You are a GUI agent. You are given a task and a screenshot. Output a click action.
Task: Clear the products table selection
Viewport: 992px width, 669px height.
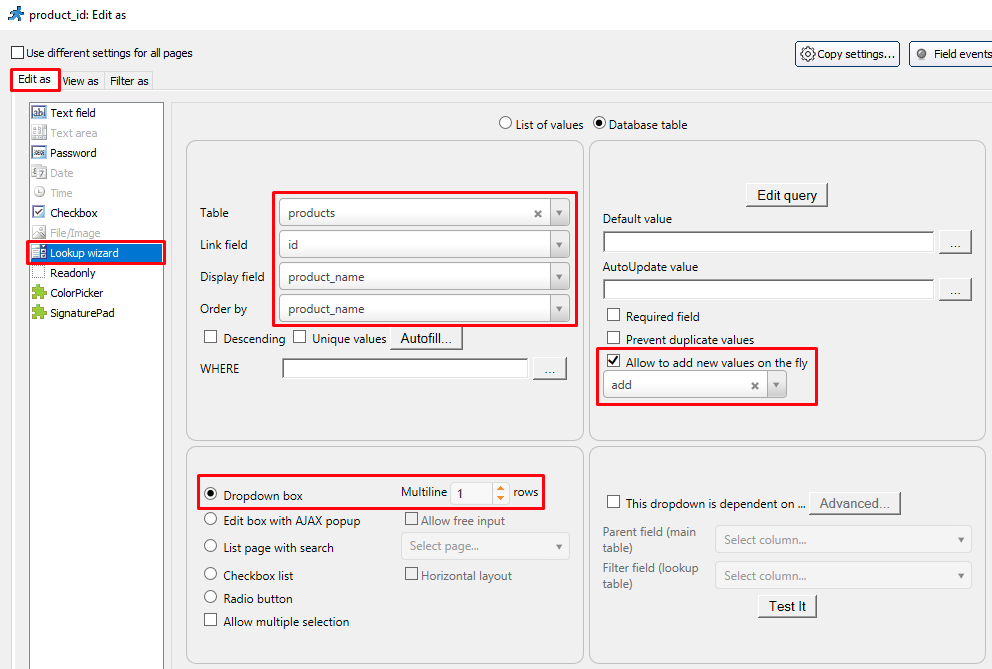pos(537,213)
